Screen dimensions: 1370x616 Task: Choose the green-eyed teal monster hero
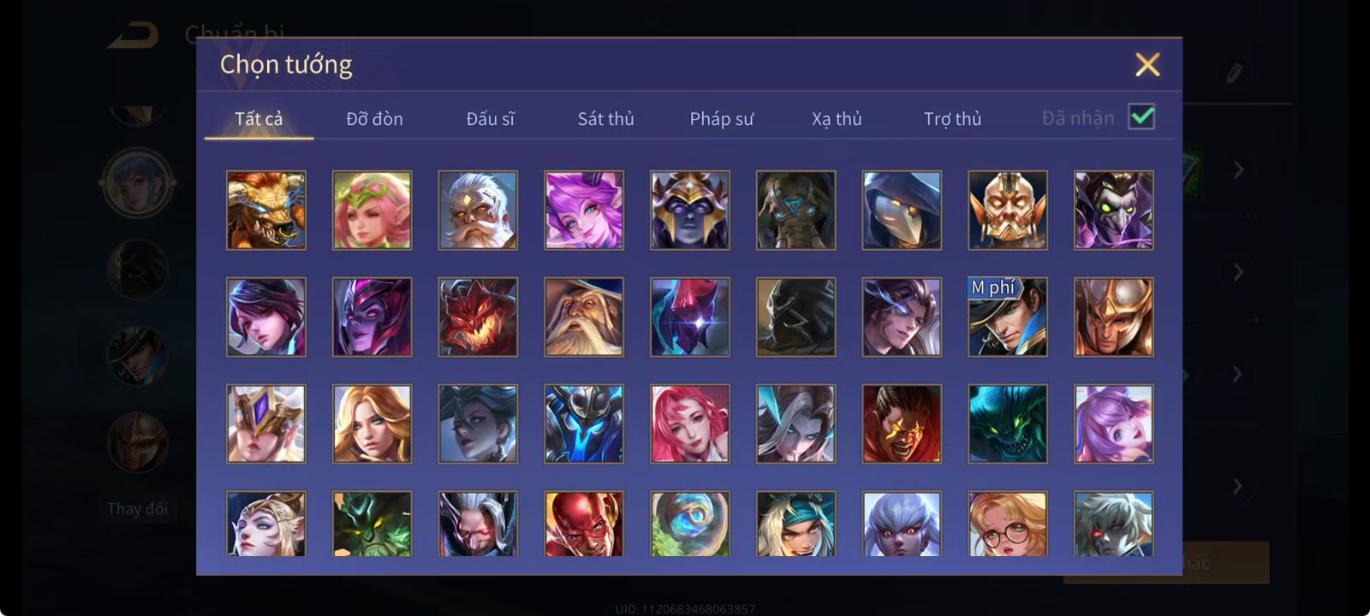1007,424
